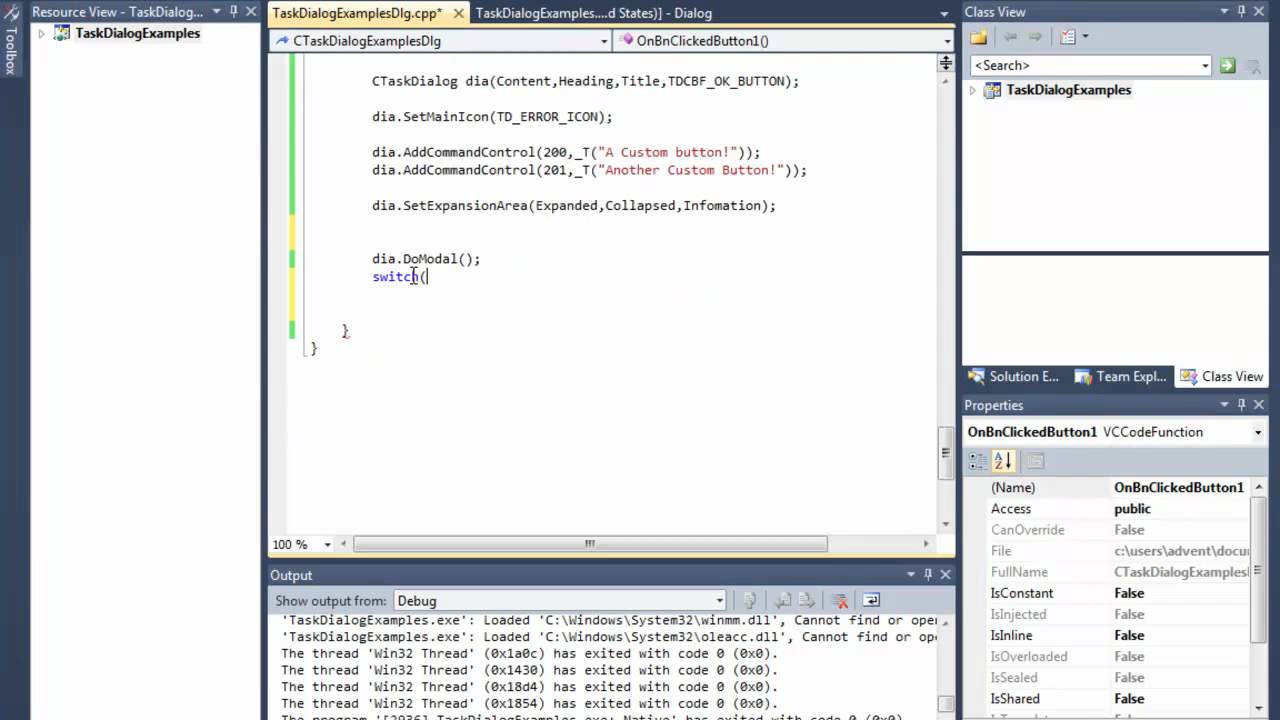Image resolution: width=1280 pixels, height=720 pixels.
Task: Click the New Folder icon in Class View
Action: click(x=978, y=37)
